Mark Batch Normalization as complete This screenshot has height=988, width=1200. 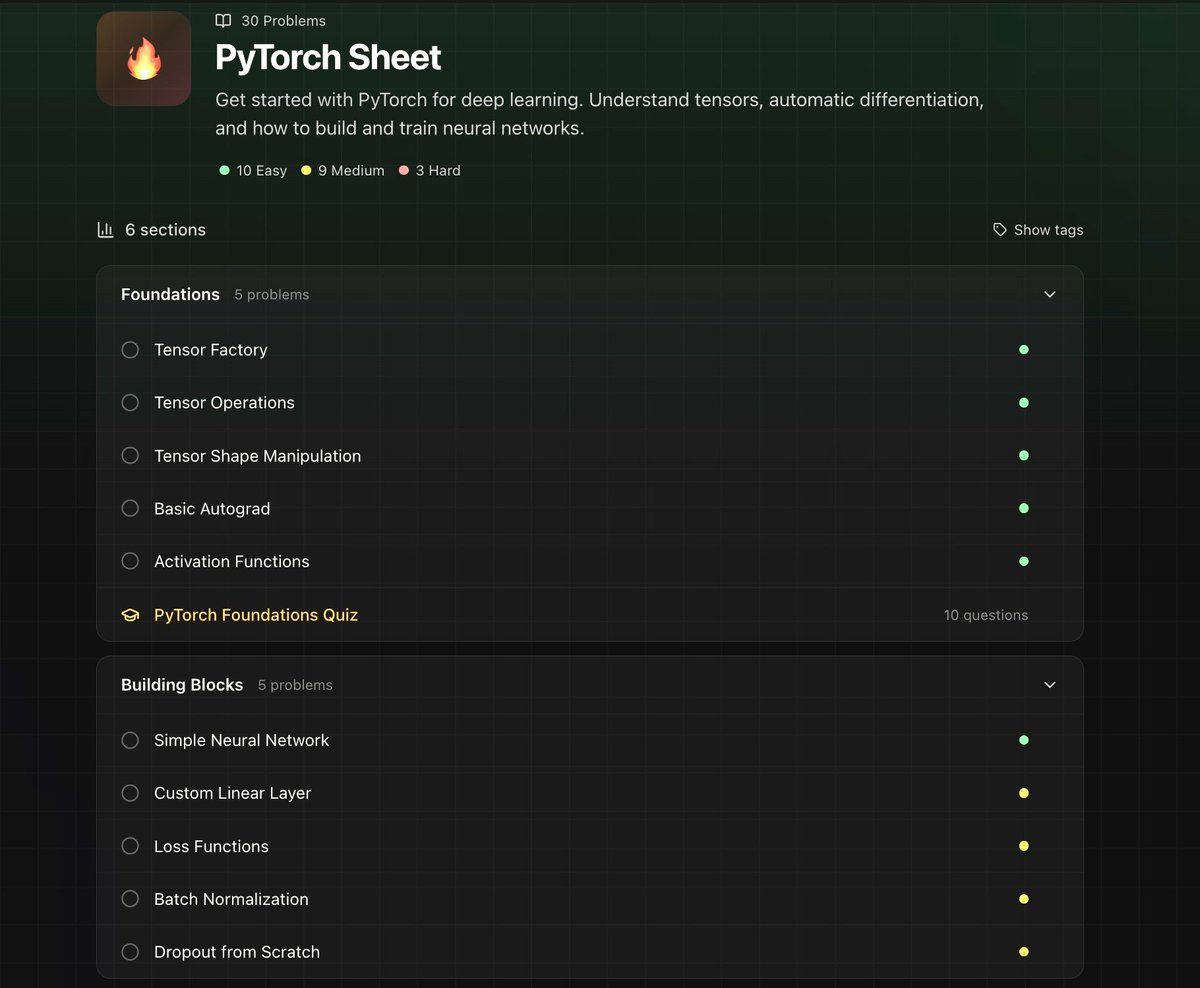point(130,900)
